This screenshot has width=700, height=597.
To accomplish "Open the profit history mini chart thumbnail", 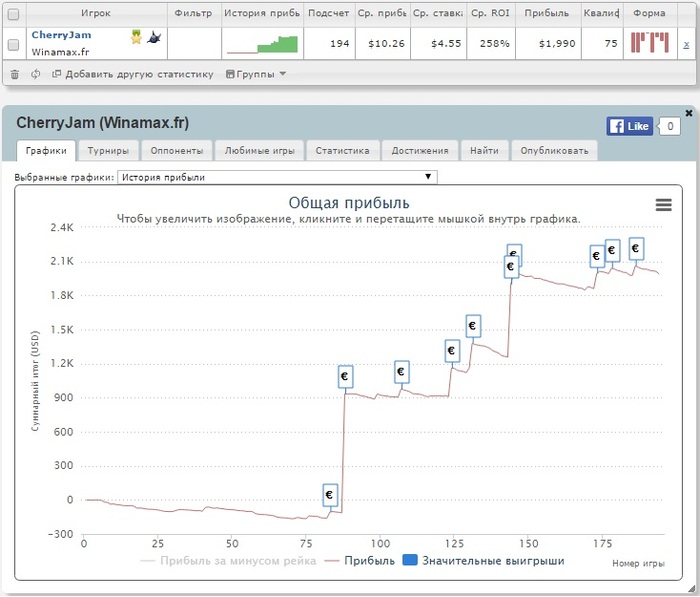I will 262,44.
